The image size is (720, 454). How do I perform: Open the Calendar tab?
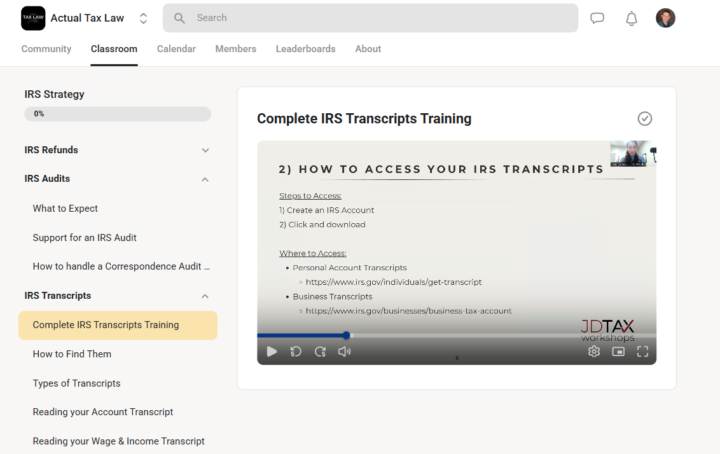click(176, 49)
